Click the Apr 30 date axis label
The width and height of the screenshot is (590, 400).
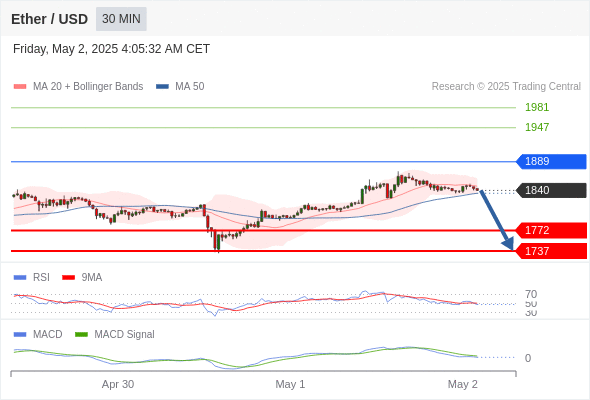tap(118, 384)
